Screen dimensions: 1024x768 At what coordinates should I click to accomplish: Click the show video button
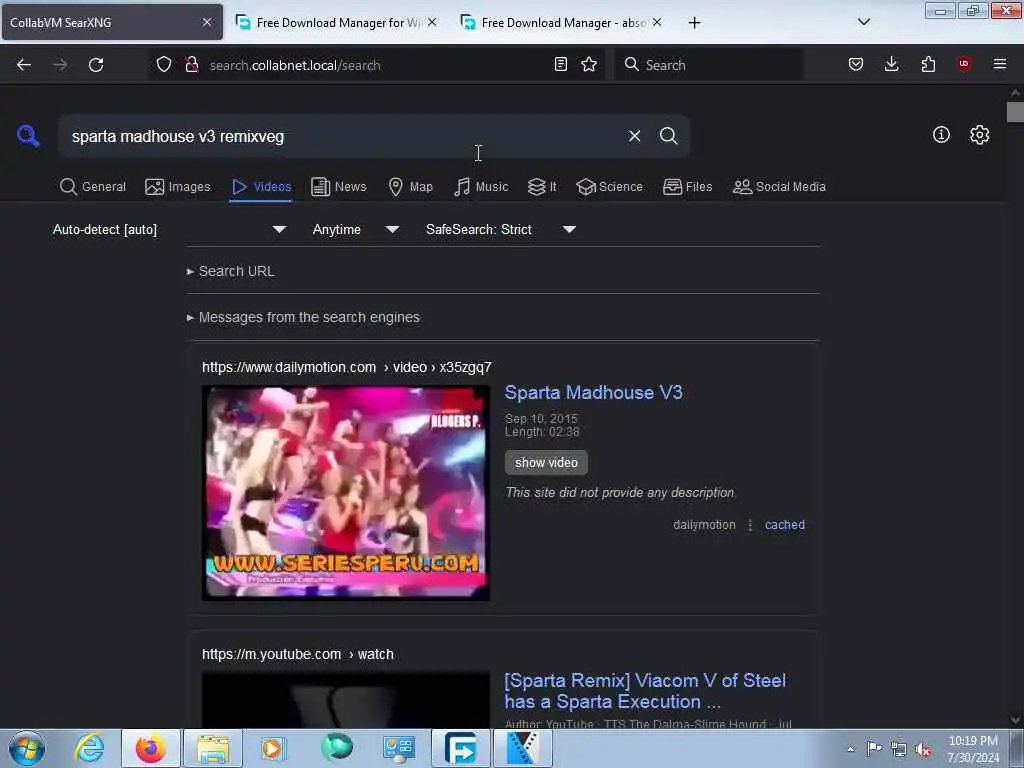click(546, 462)
